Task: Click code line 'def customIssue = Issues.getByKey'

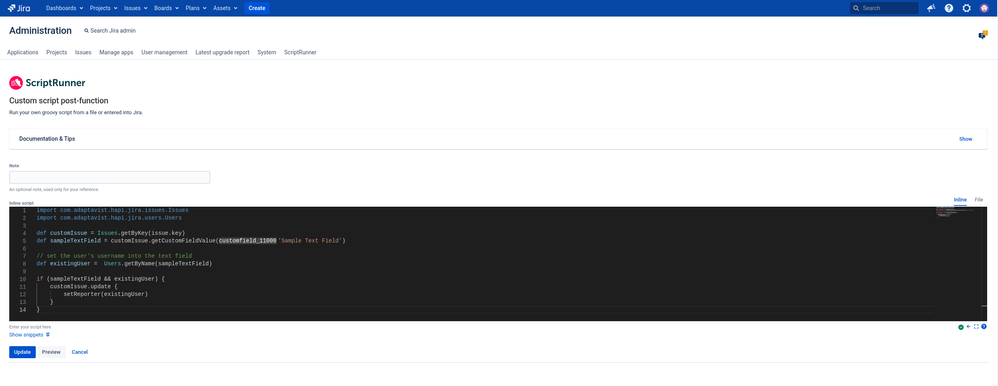Action: 111,233
